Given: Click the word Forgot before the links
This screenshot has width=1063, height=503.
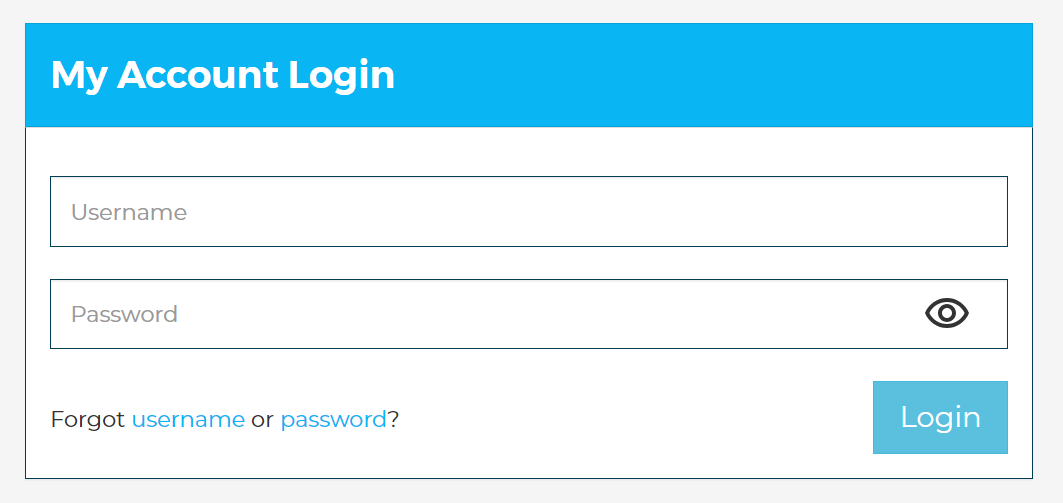Looking at the screenshot, I should (x=88, y=420).
